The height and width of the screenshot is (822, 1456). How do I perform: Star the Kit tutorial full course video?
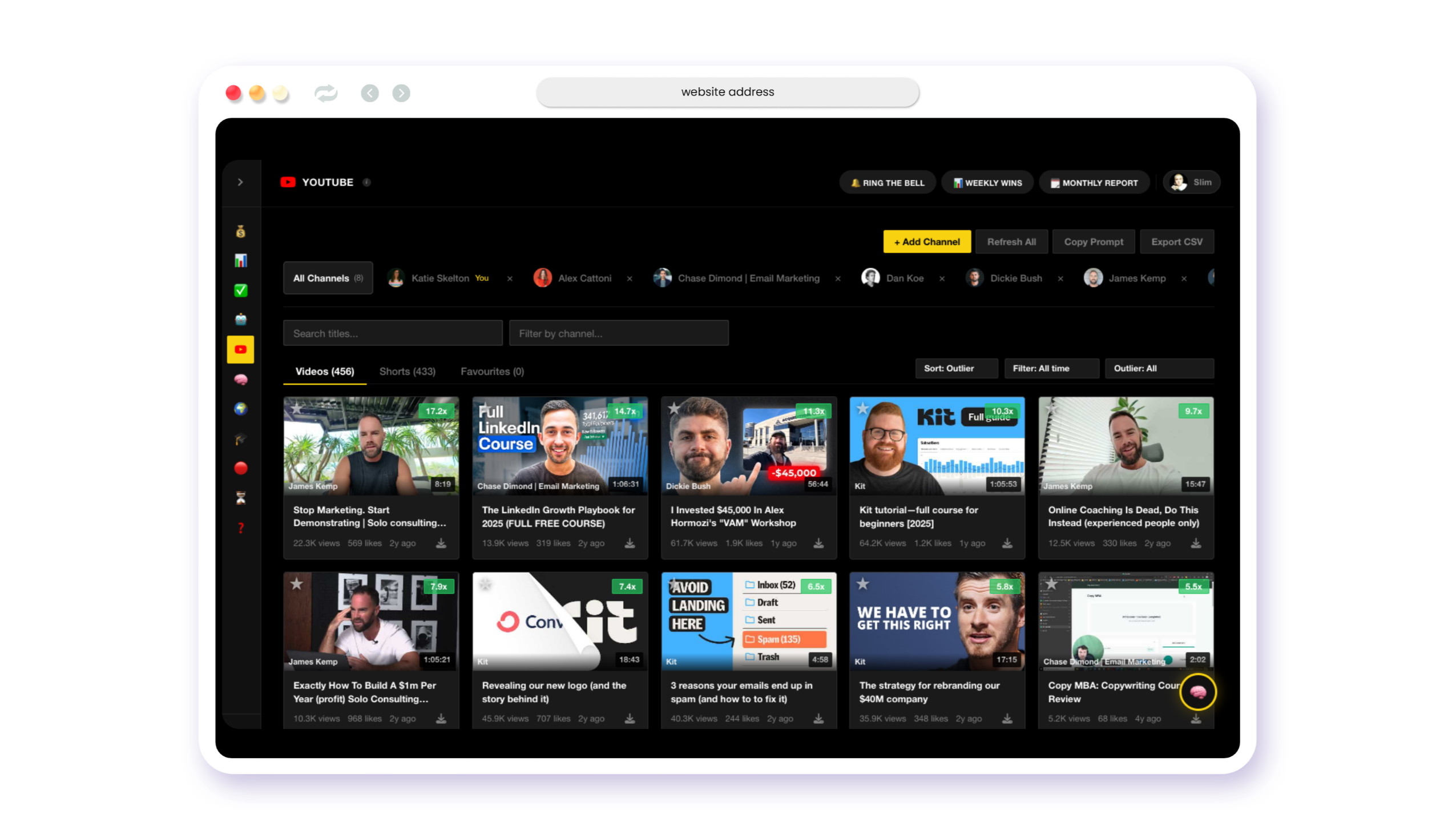(x=862, y=408)
